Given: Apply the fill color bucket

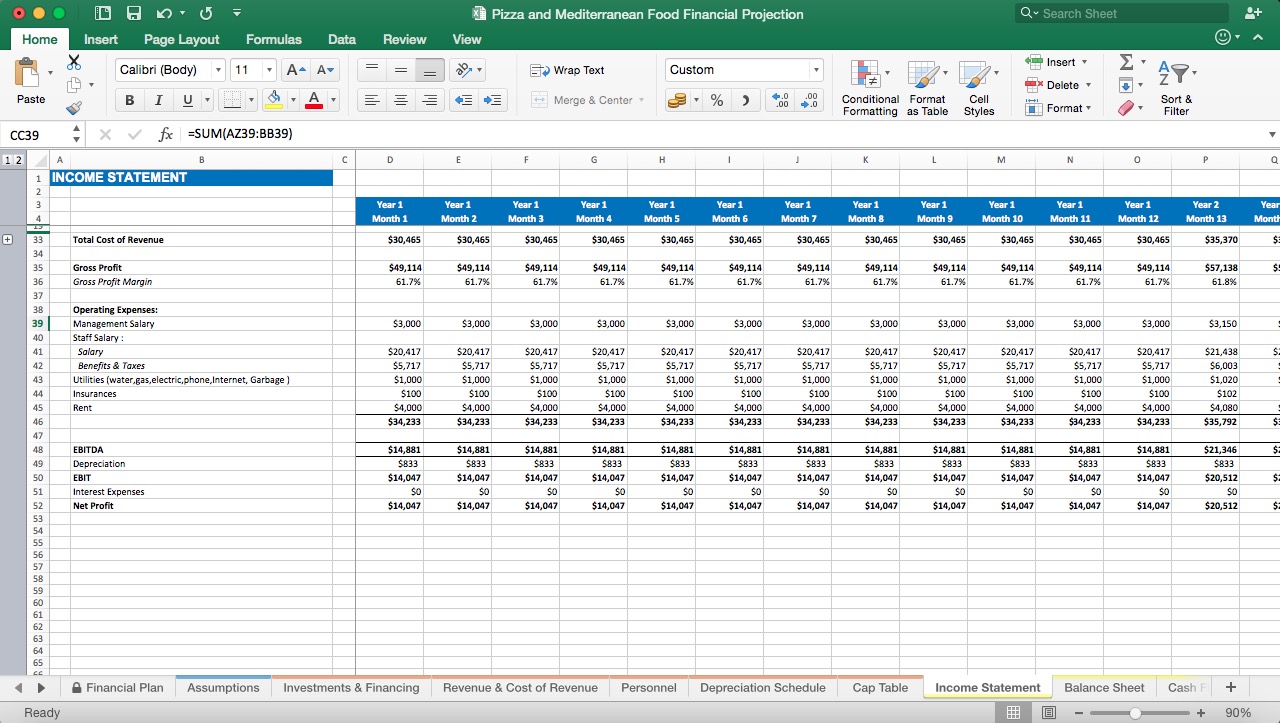Looking at the screenshot, I should tap(274, 100).
